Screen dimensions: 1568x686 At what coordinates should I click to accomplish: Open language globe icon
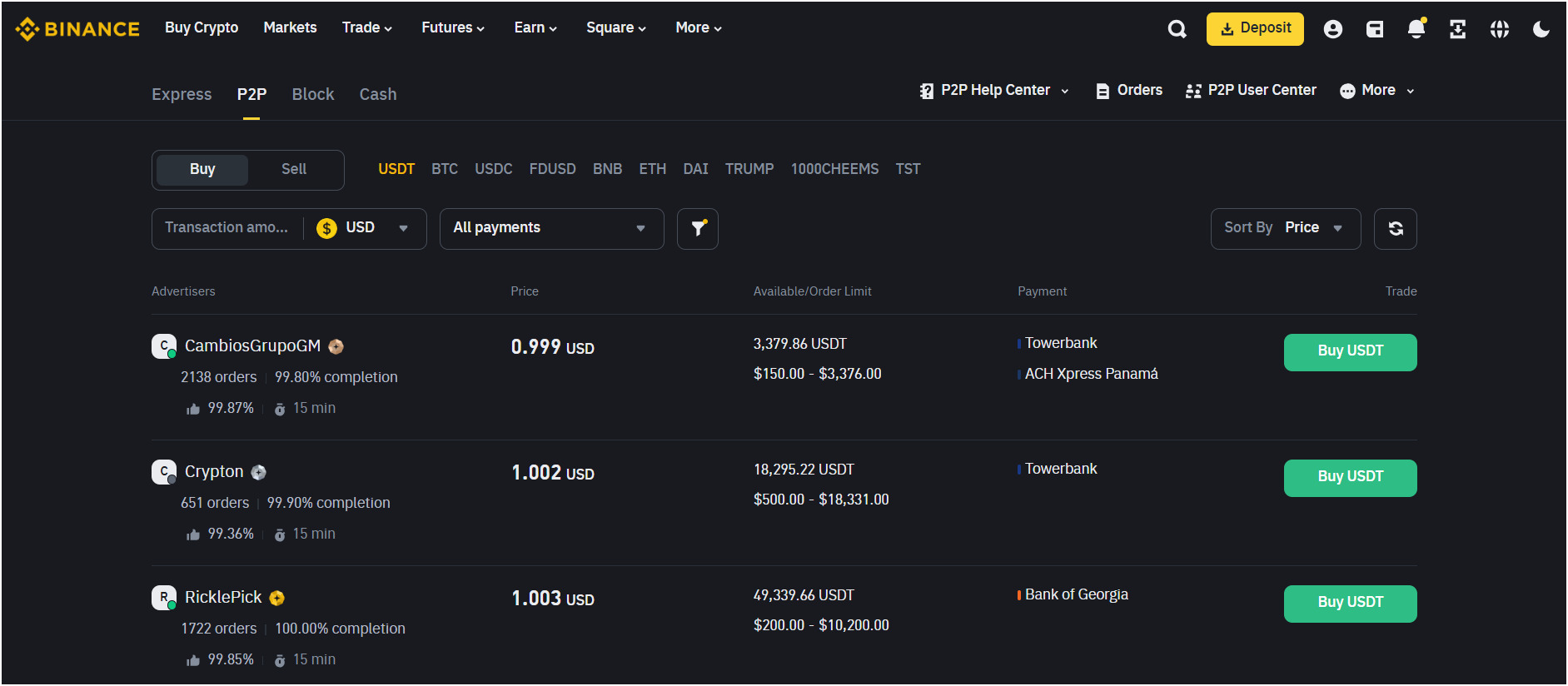pos(1499,29)
